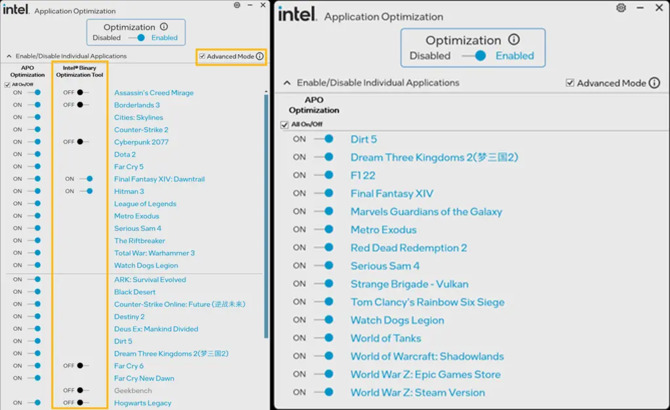Click Intel logo in left window
The image size is (670, 410).
click(16, 9)
